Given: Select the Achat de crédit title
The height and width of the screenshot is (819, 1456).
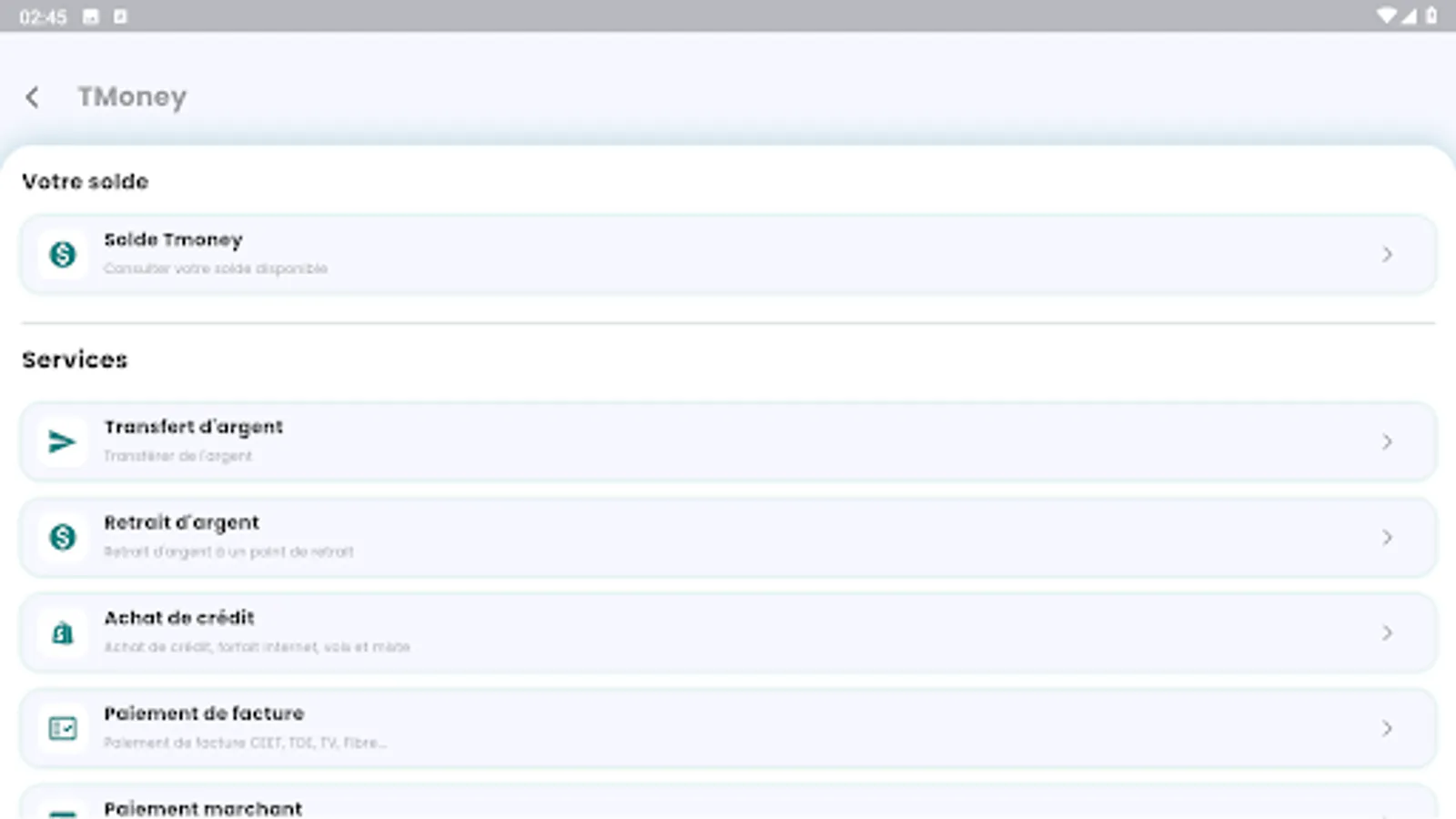Looking at the screenshot, I should click(179, 618).
